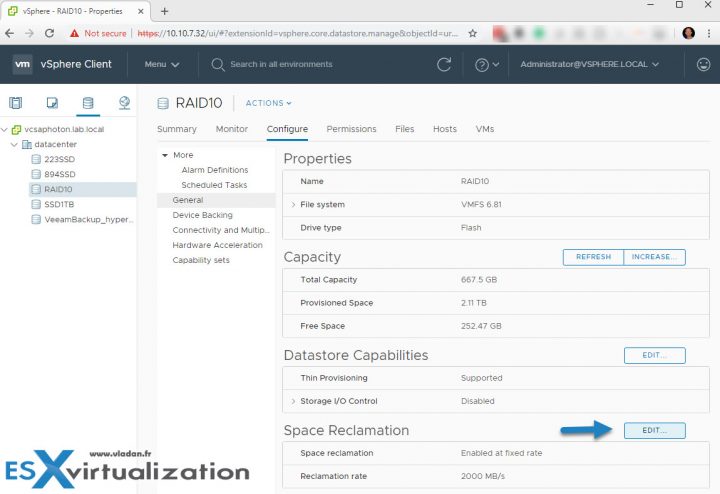
Task: Edit Datastore Capabilities
Action: [654, 355]
